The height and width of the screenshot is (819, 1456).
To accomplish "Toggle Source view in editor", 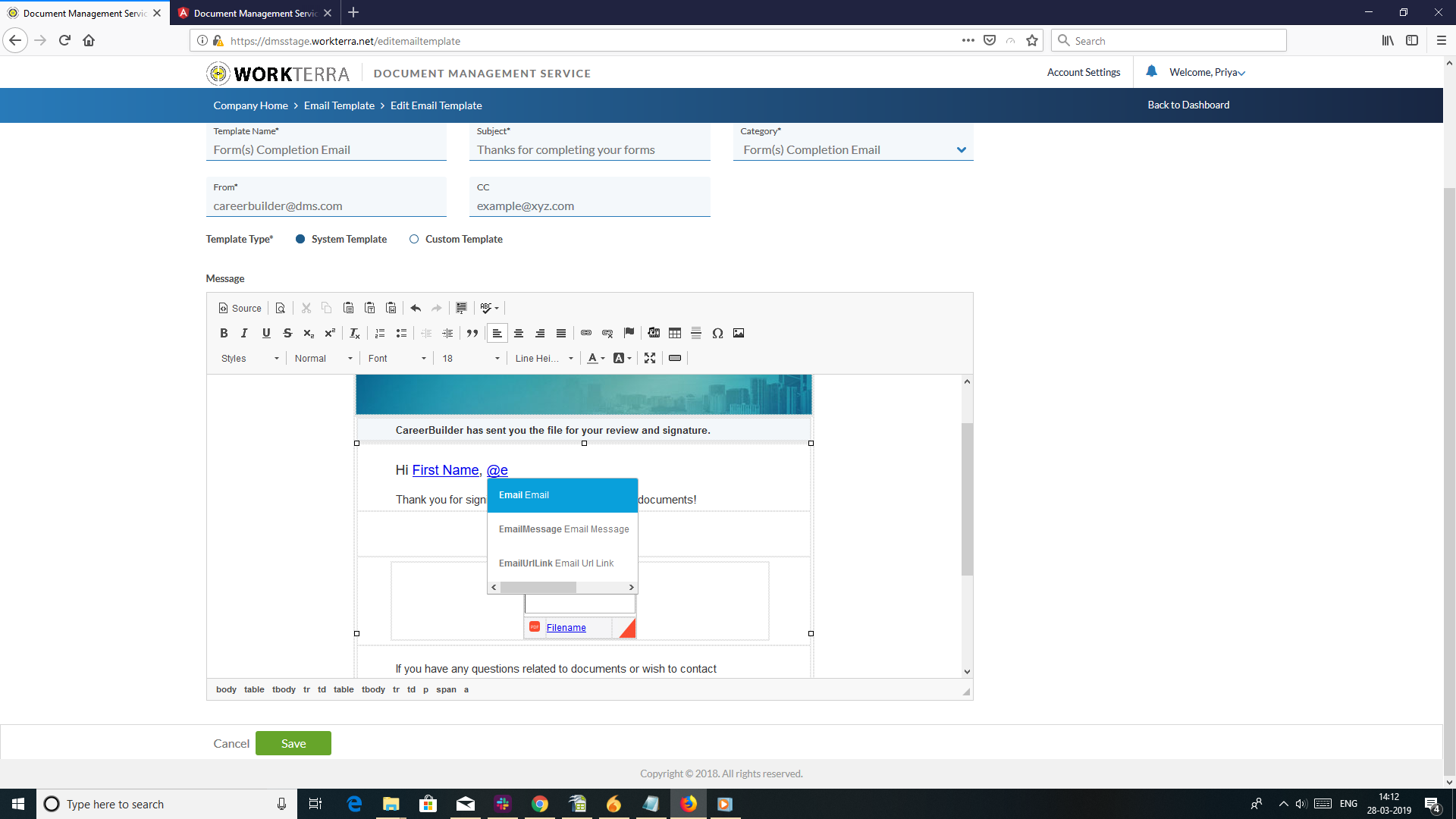I will coord(240,308).
